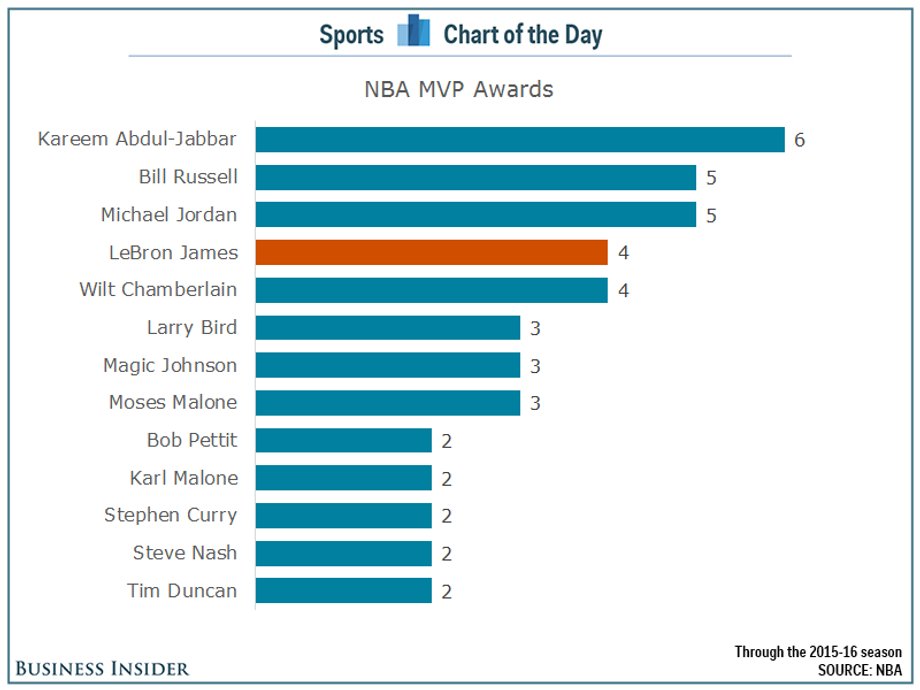Screen dimensions: 920x690
Task: Select the Tim Duncan bar
Action: (x=344, y=590)
